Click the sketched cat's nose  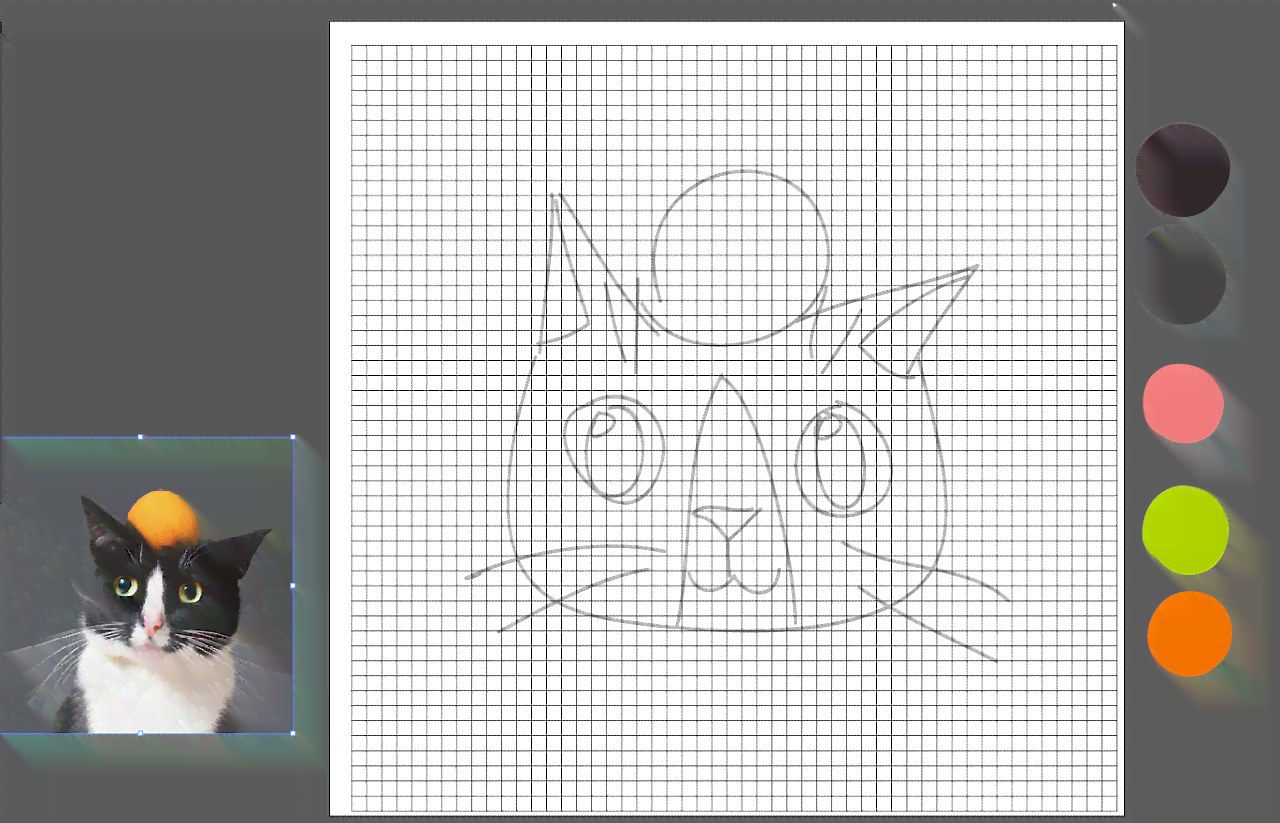726,522
